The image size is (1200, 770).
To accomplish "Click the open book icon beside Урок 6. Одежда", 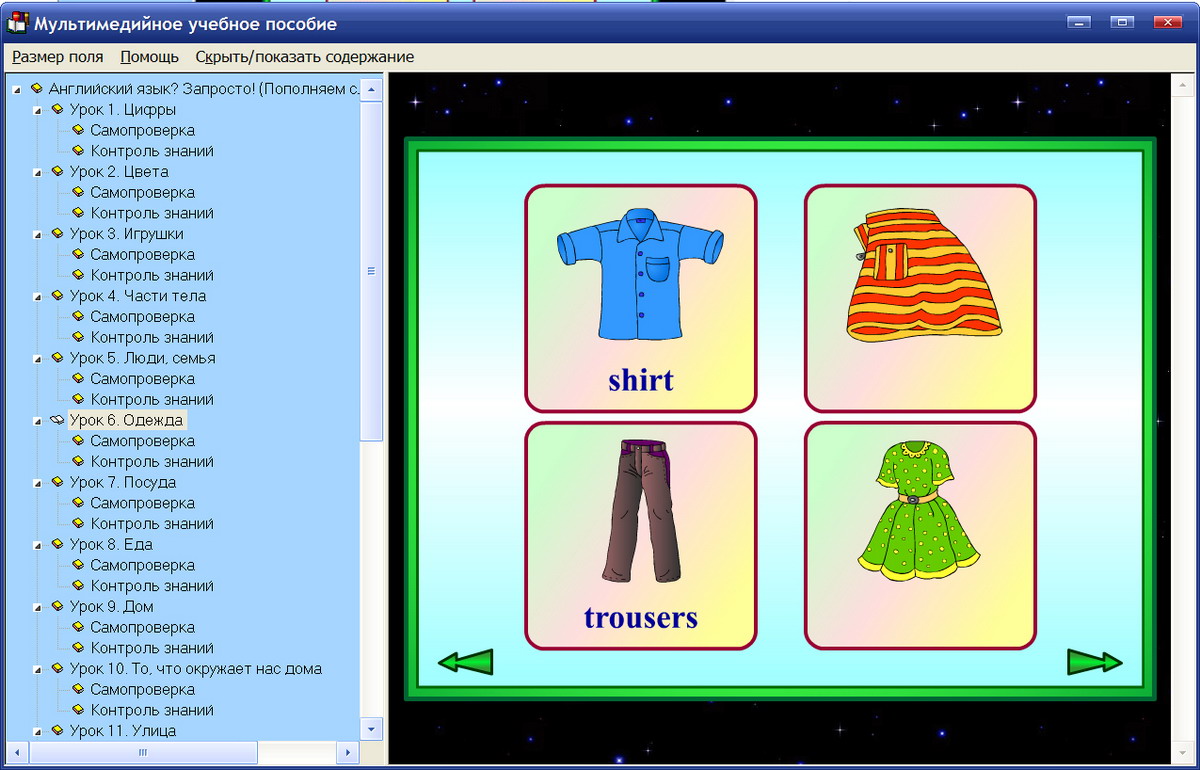I will [x=57, y=421].
